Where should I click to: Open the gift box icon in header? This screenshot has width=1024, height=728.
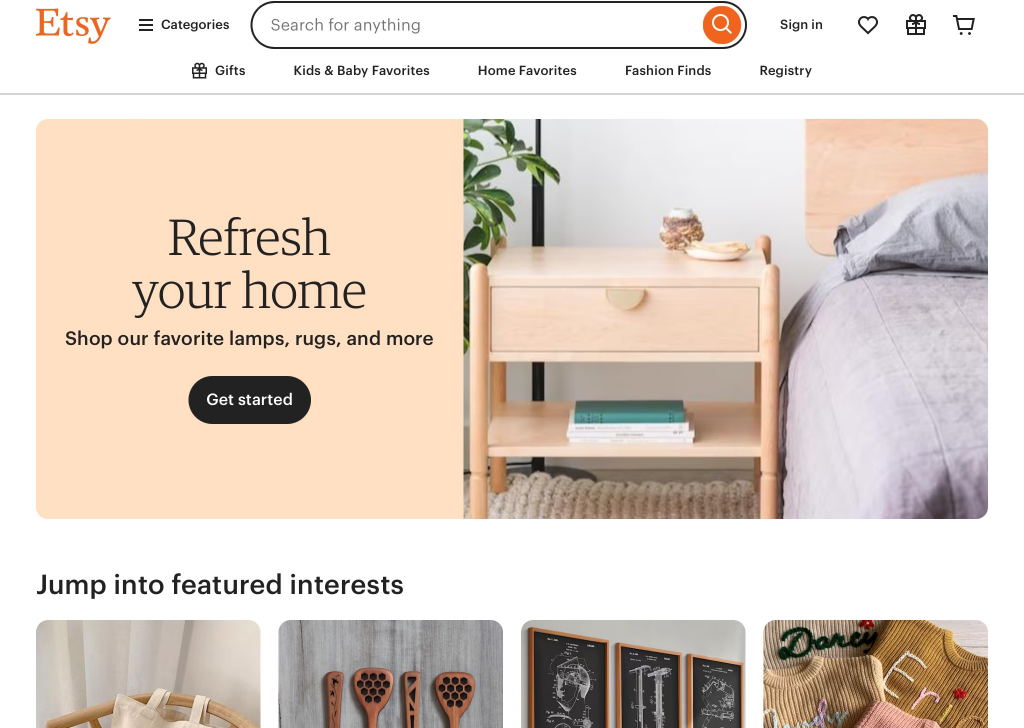916,25
